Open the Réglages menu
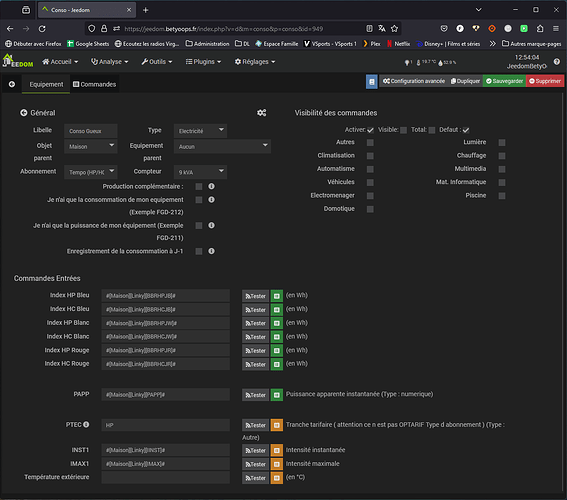Screen dimensions: 567x500 255,62
